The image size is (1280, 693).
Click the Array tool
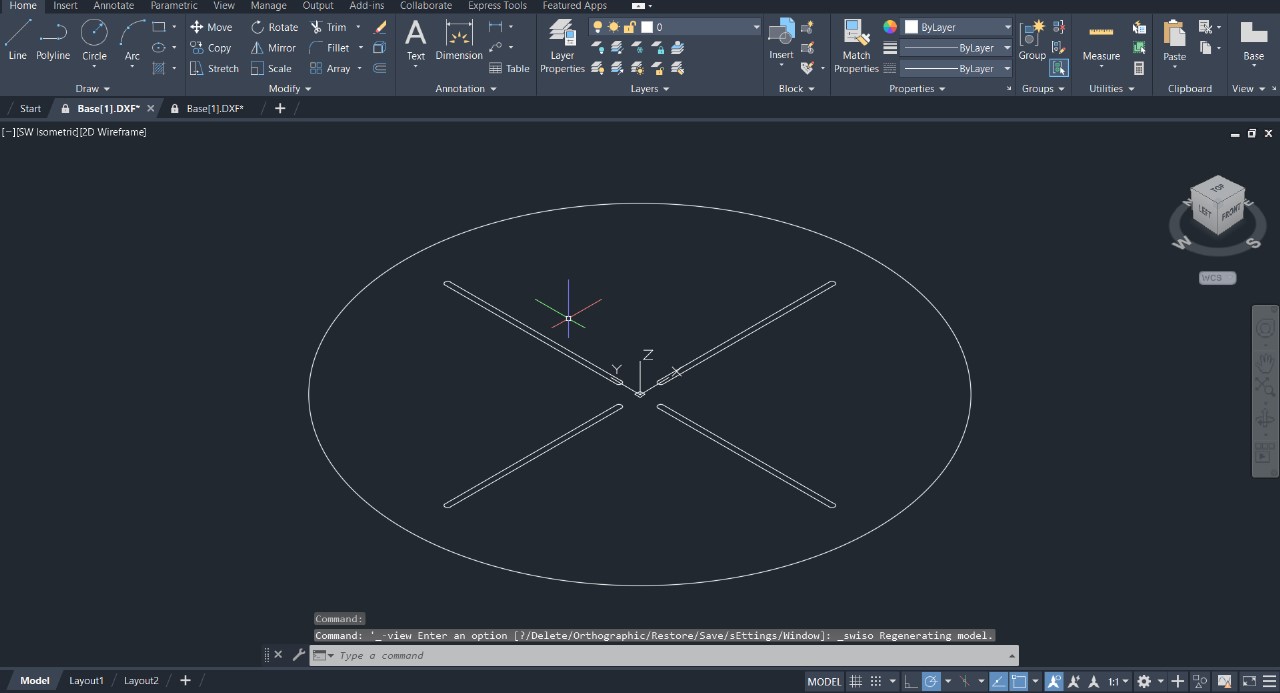coord(330,69)
